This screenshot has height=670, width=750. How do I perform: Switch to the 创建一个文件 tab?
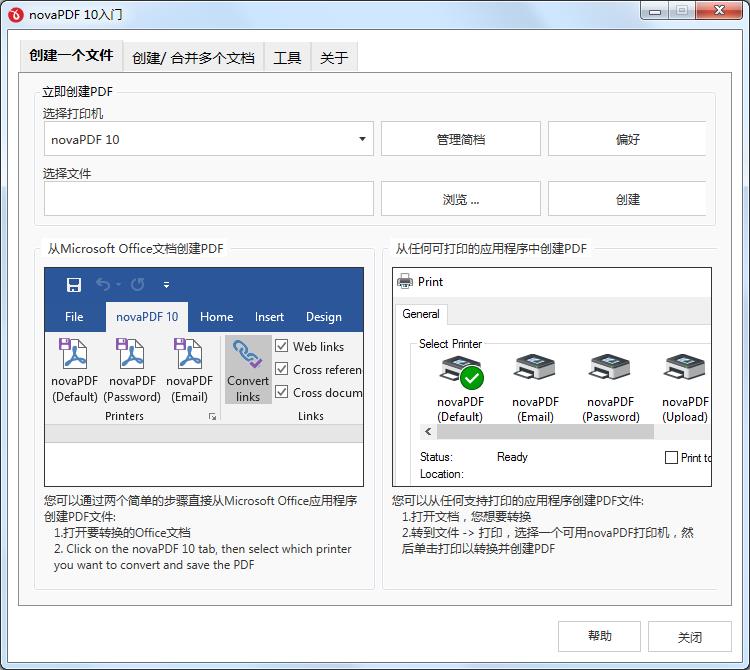pos(71,55)
